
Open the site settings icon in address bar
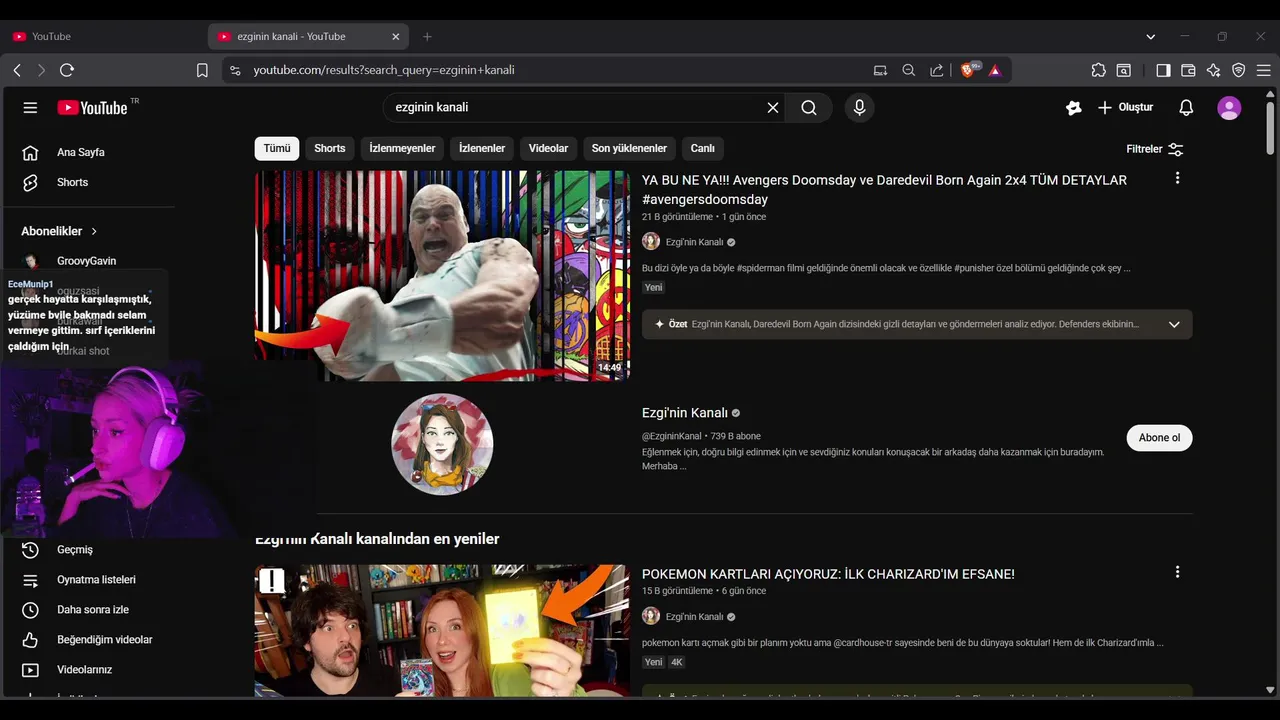coord(235,70)
